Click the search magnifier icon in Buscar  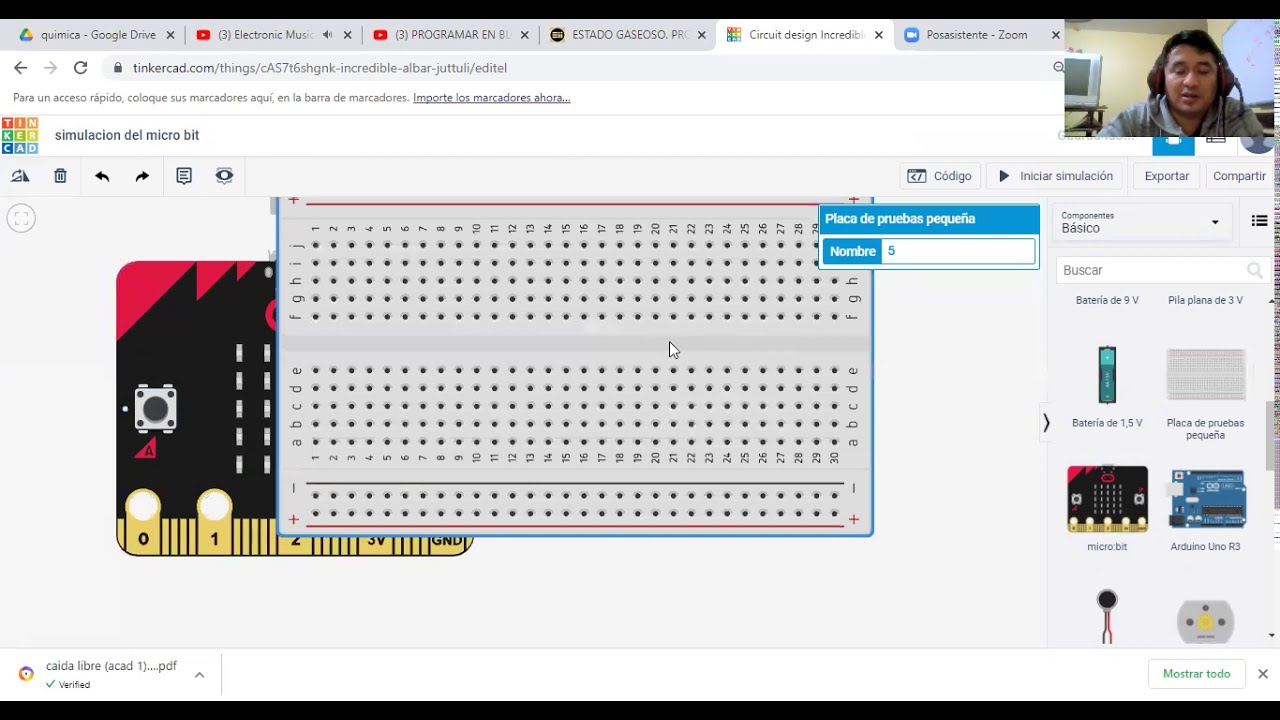1255,270
